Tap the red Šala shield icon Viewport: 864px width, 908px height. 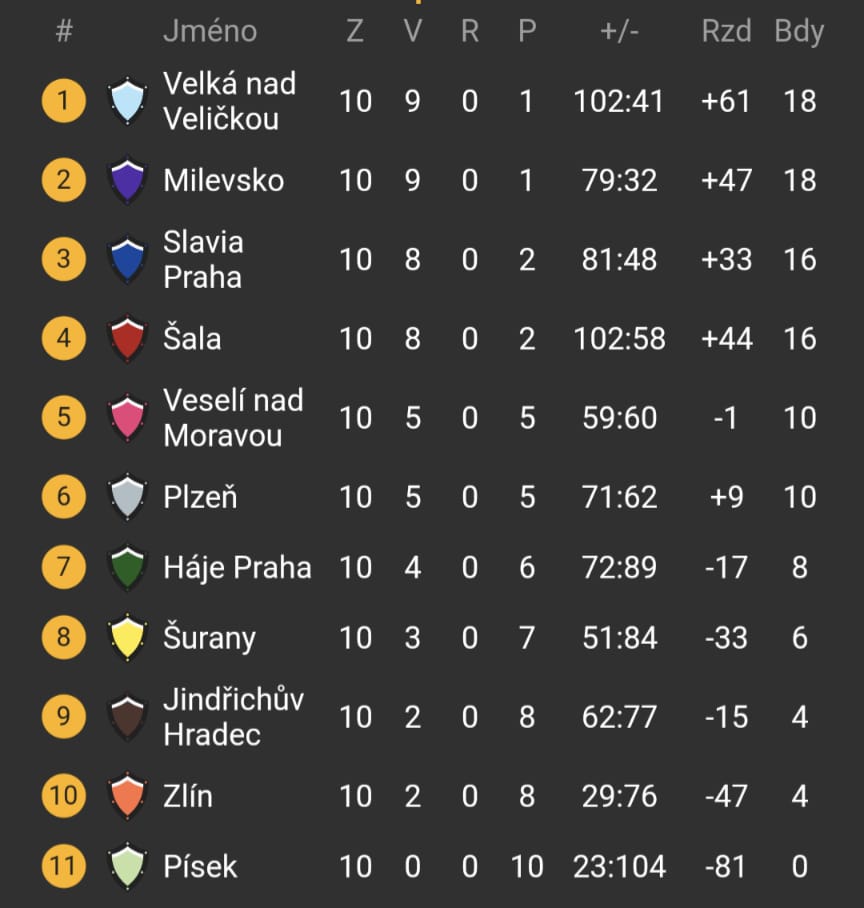(x=127, y=339)
